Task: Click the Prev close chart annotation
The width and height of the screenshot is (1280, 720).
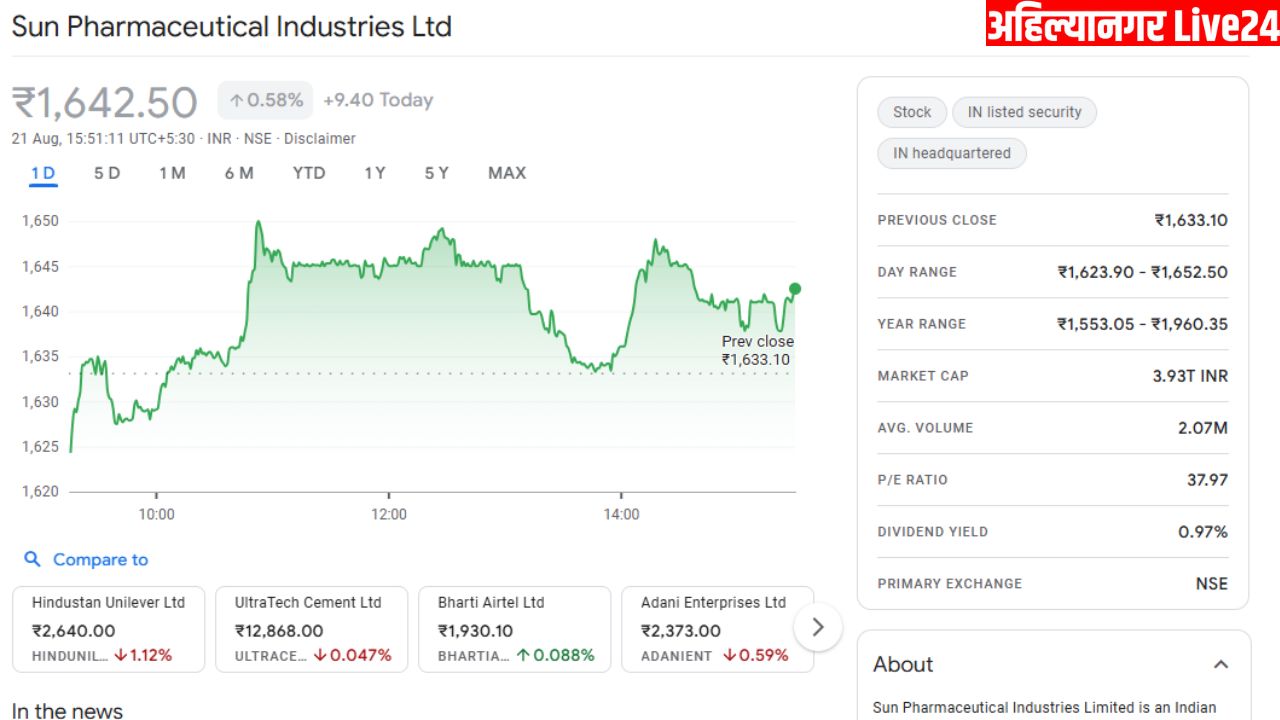Action: 758,351
